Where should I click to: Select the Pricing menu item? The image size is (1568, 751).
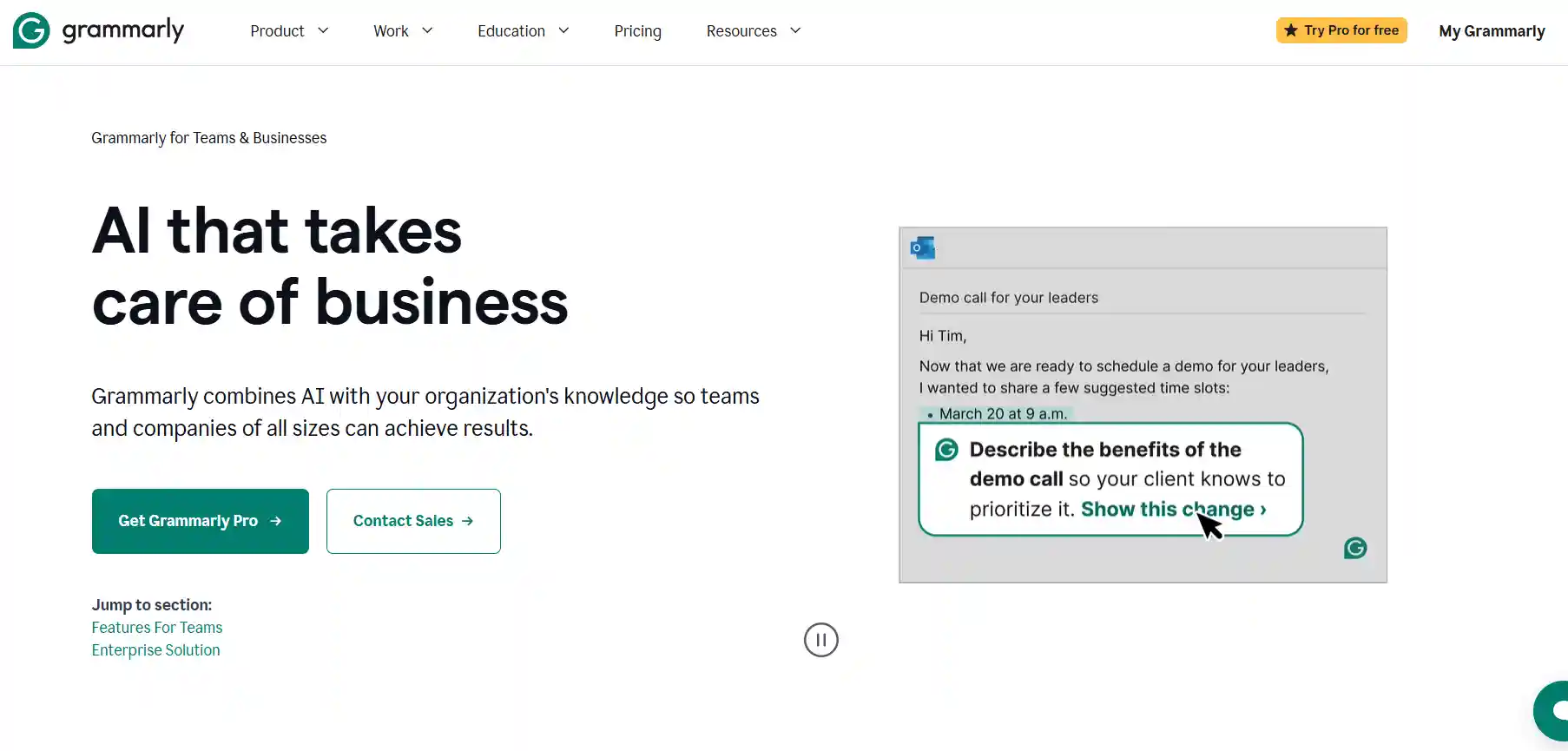(637, 30)
